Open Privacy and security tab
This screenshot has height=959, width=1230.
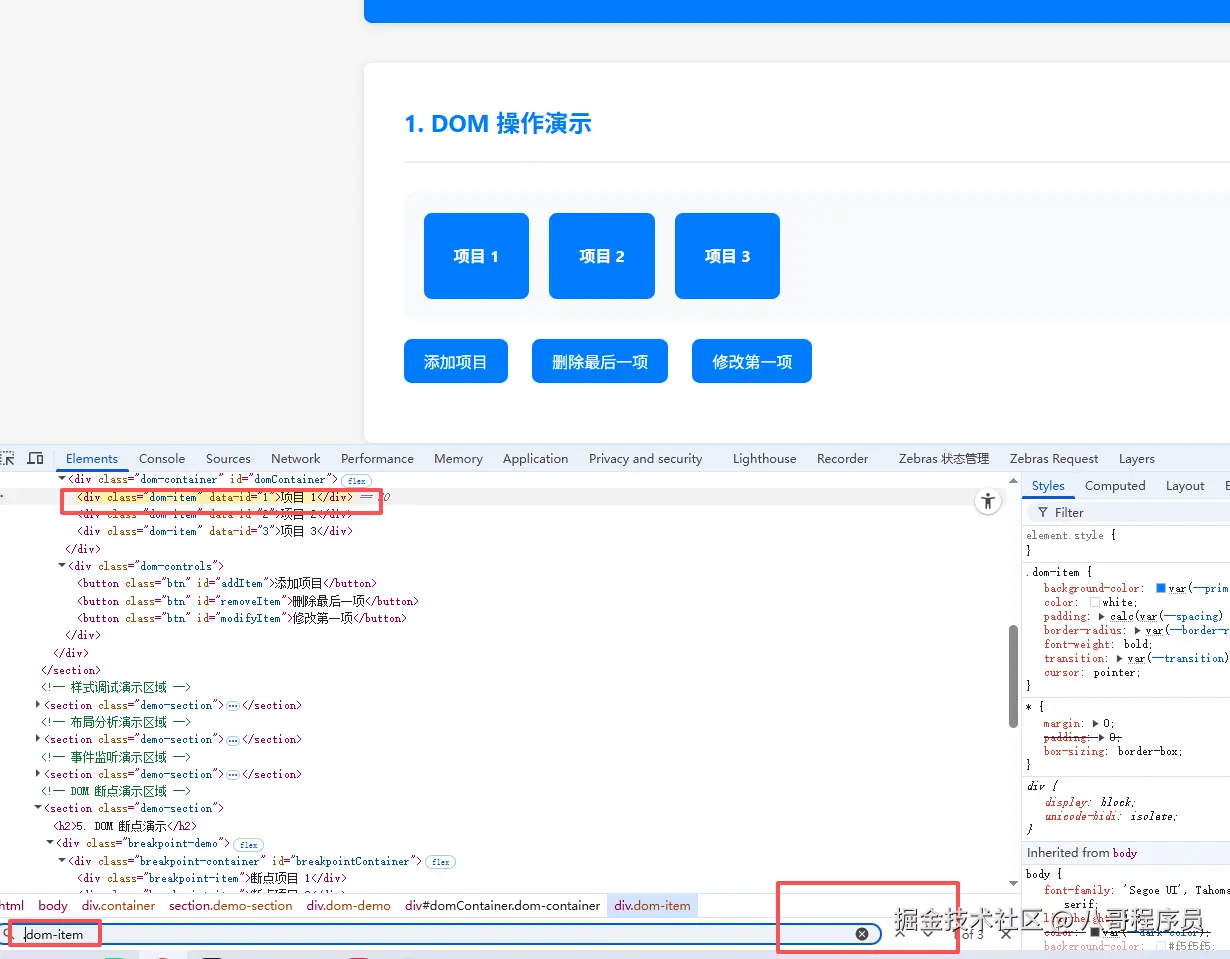tap(645, 458)
